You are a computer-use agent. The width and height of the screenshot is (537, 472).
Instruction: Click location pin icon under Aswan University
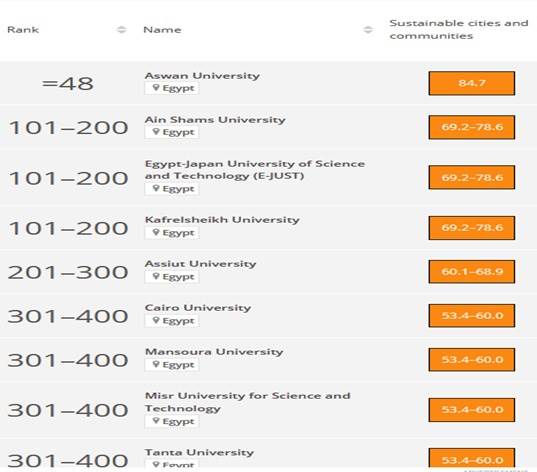coord(156,88)
